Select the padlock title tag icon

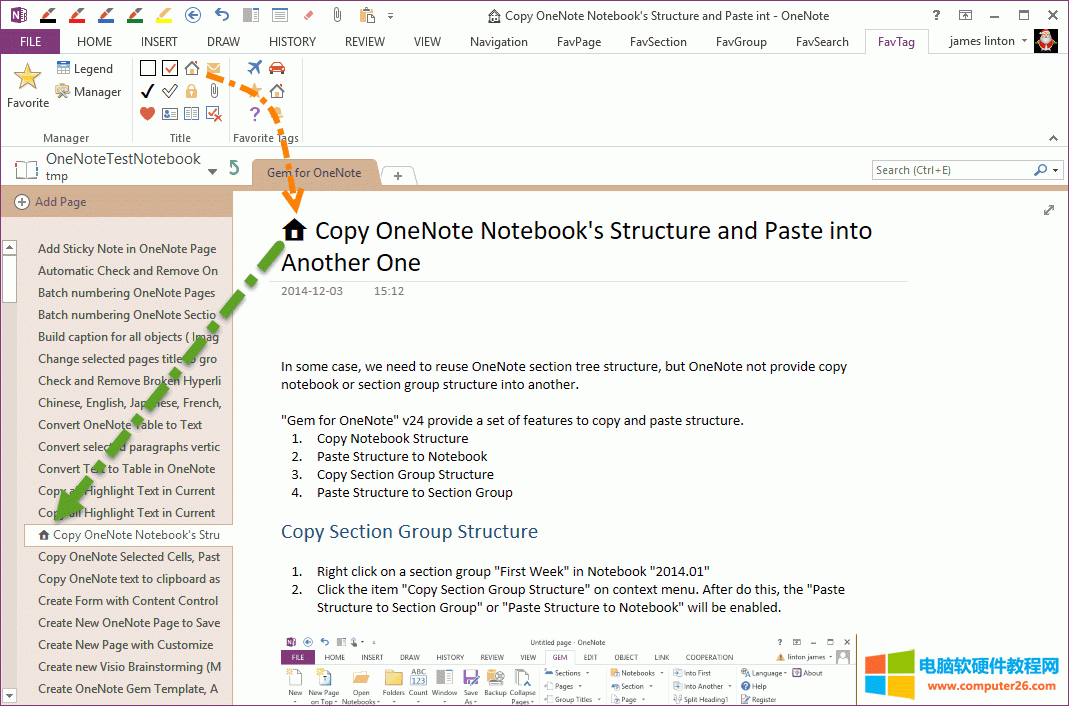coord(191,91)
